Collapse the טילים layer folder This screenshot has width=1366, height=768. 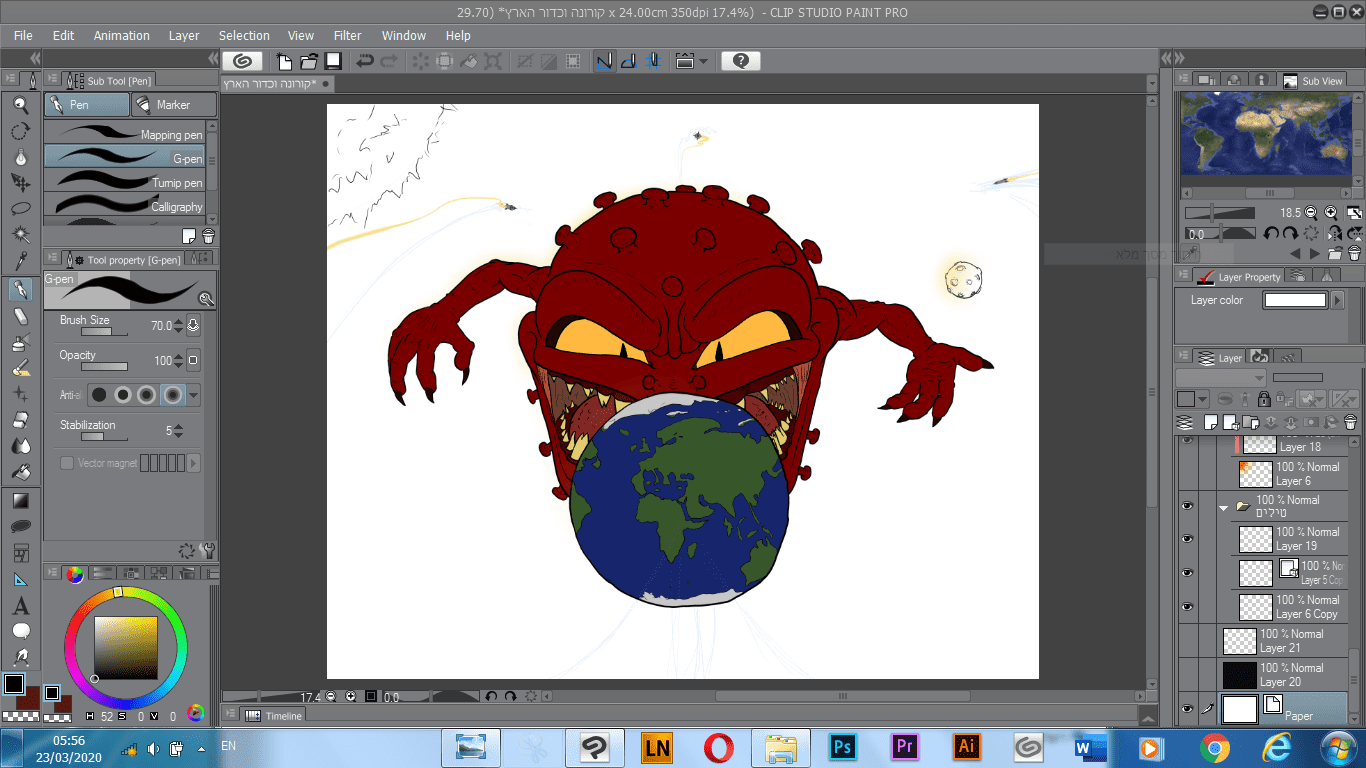(1223, 507)
